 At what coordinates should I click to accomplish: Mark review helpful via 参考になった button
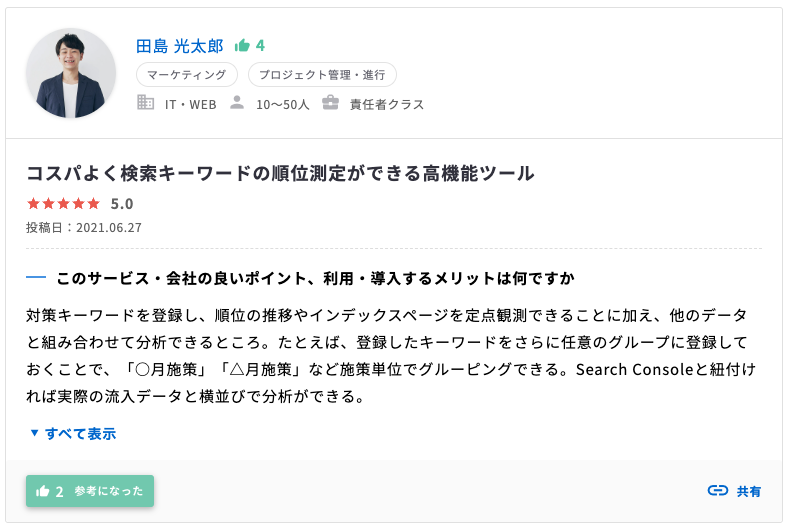point(90,491)
